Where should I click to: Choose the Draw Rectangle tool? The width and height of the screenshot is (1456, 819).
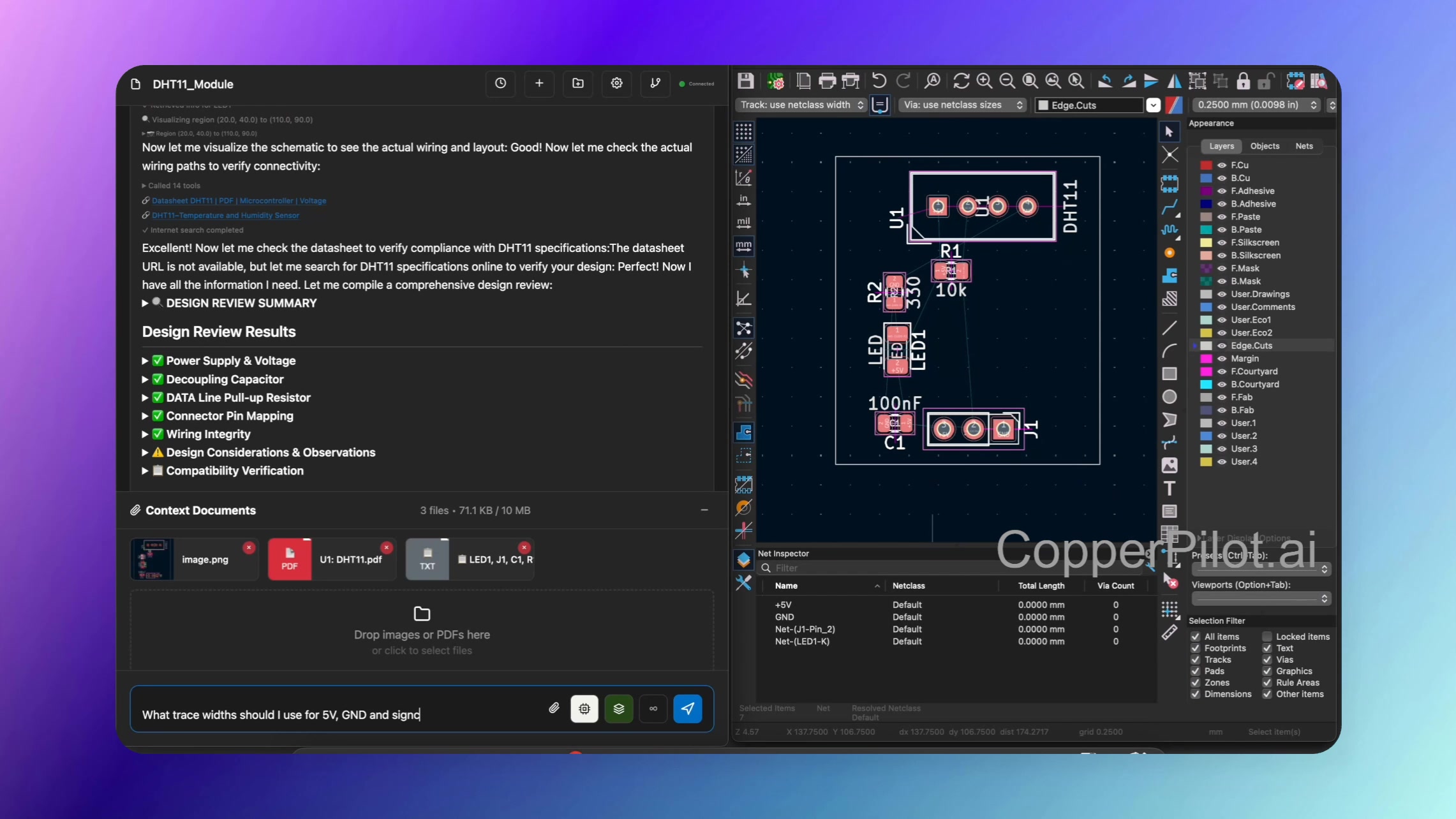[x=1170, y=374]
